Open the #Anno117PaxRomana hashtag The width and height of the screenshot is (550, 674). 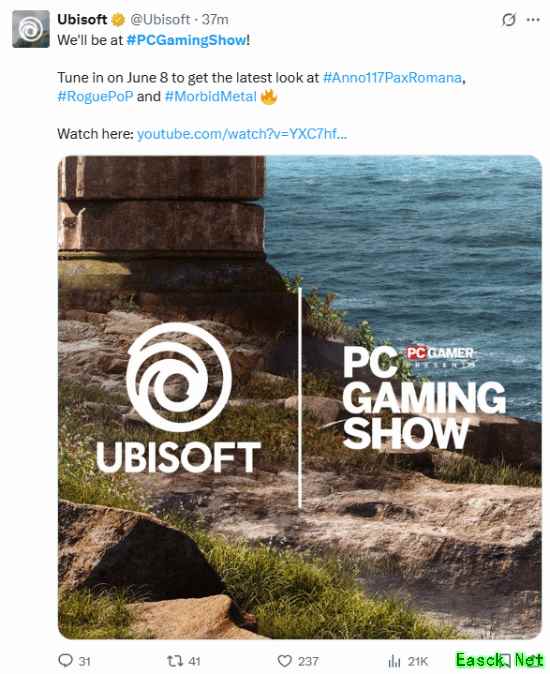[x=392, y=78]
